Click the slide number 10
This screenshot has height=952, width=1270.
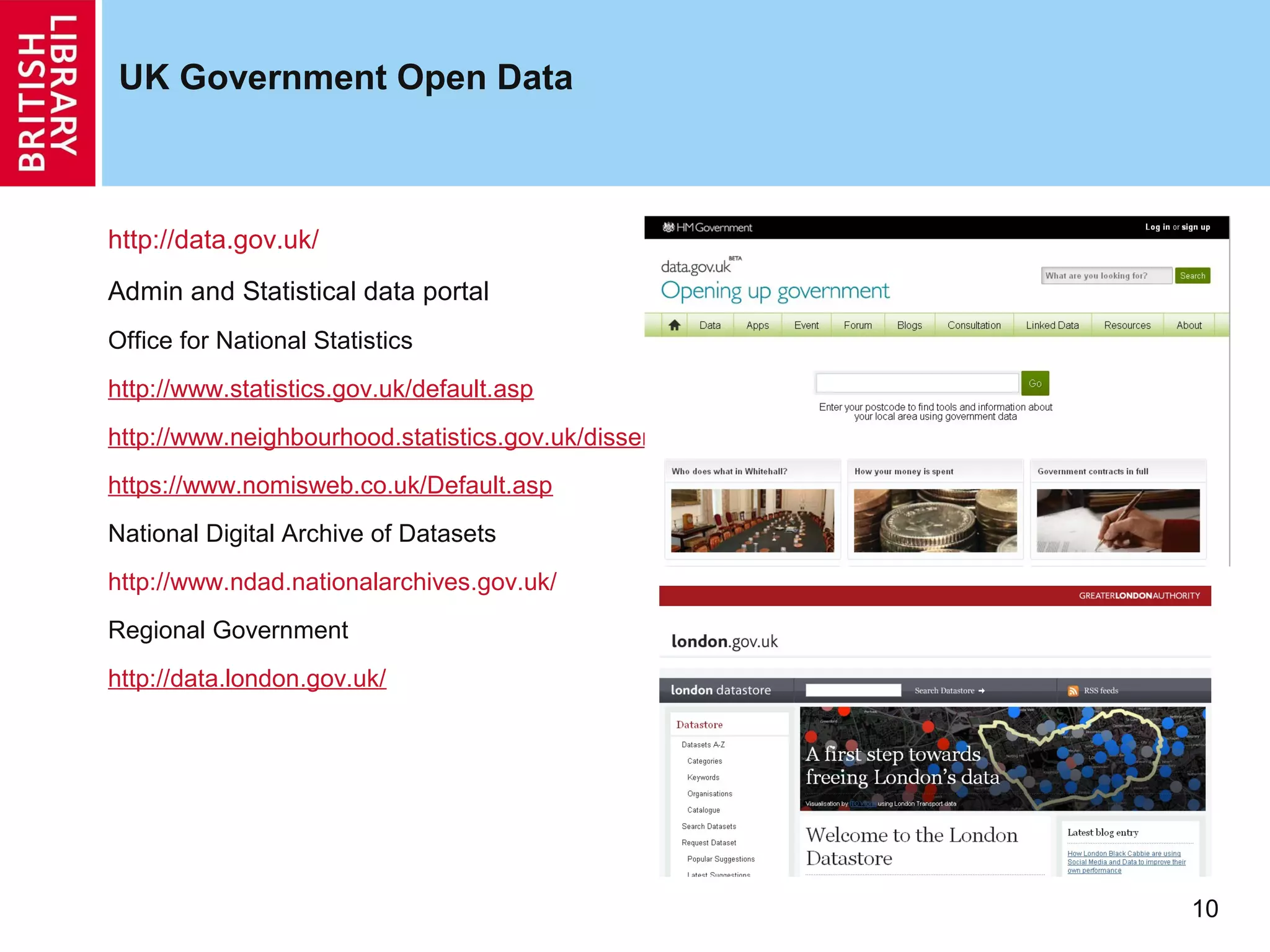1205,909
